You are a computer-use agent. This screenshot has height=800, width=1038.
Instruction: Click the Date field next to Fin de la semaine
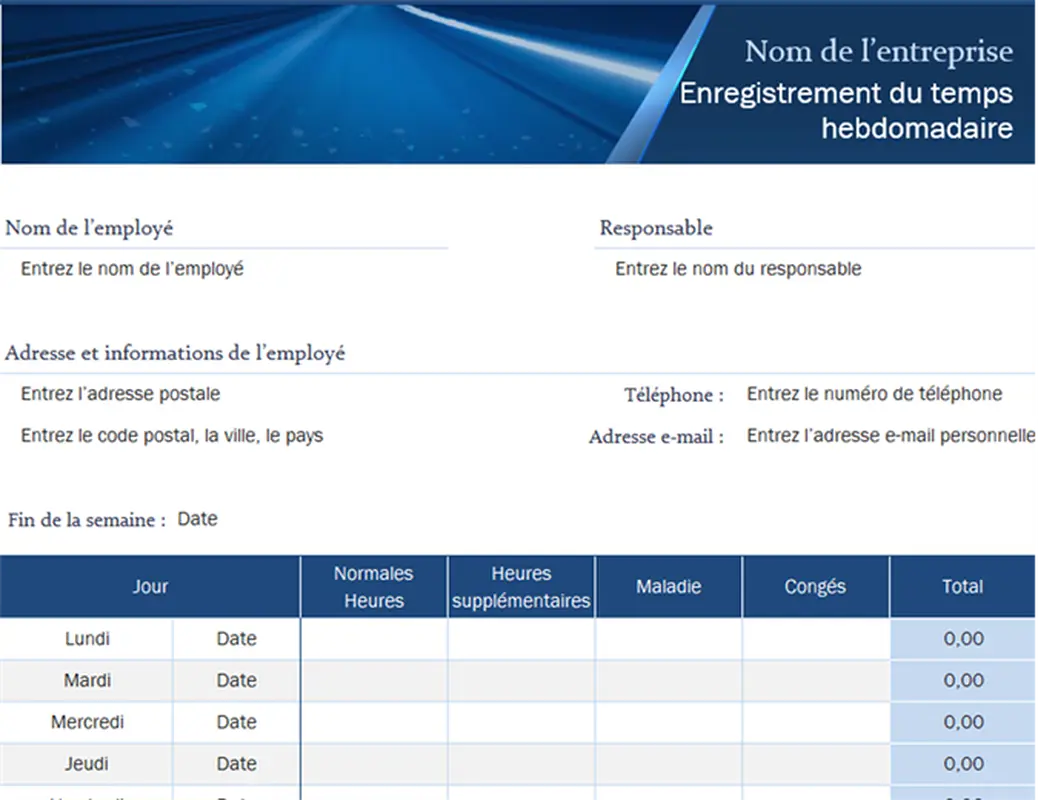[197, 519]
